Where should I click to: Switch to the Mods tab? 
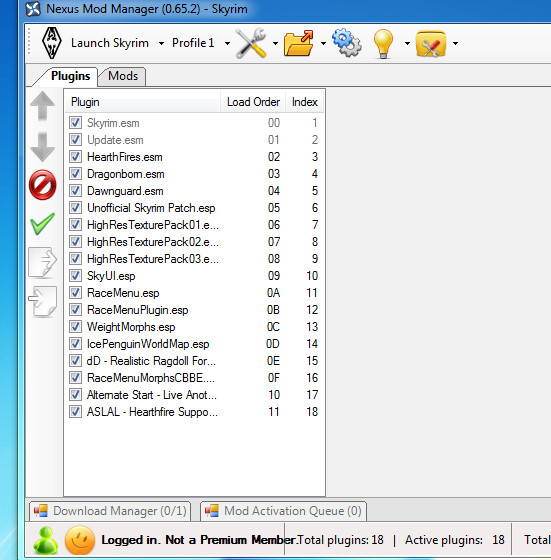122,76
